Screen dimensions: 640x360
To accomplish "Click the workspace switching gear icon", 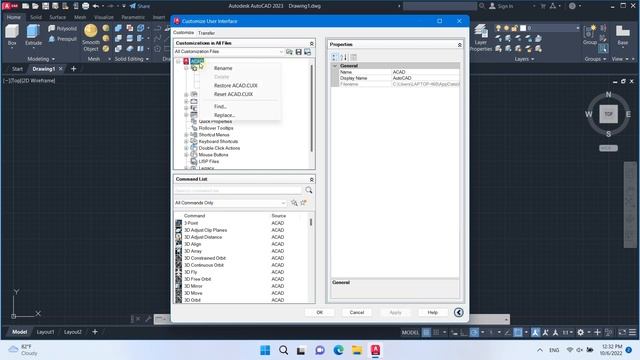I will [x=580, y=333].
